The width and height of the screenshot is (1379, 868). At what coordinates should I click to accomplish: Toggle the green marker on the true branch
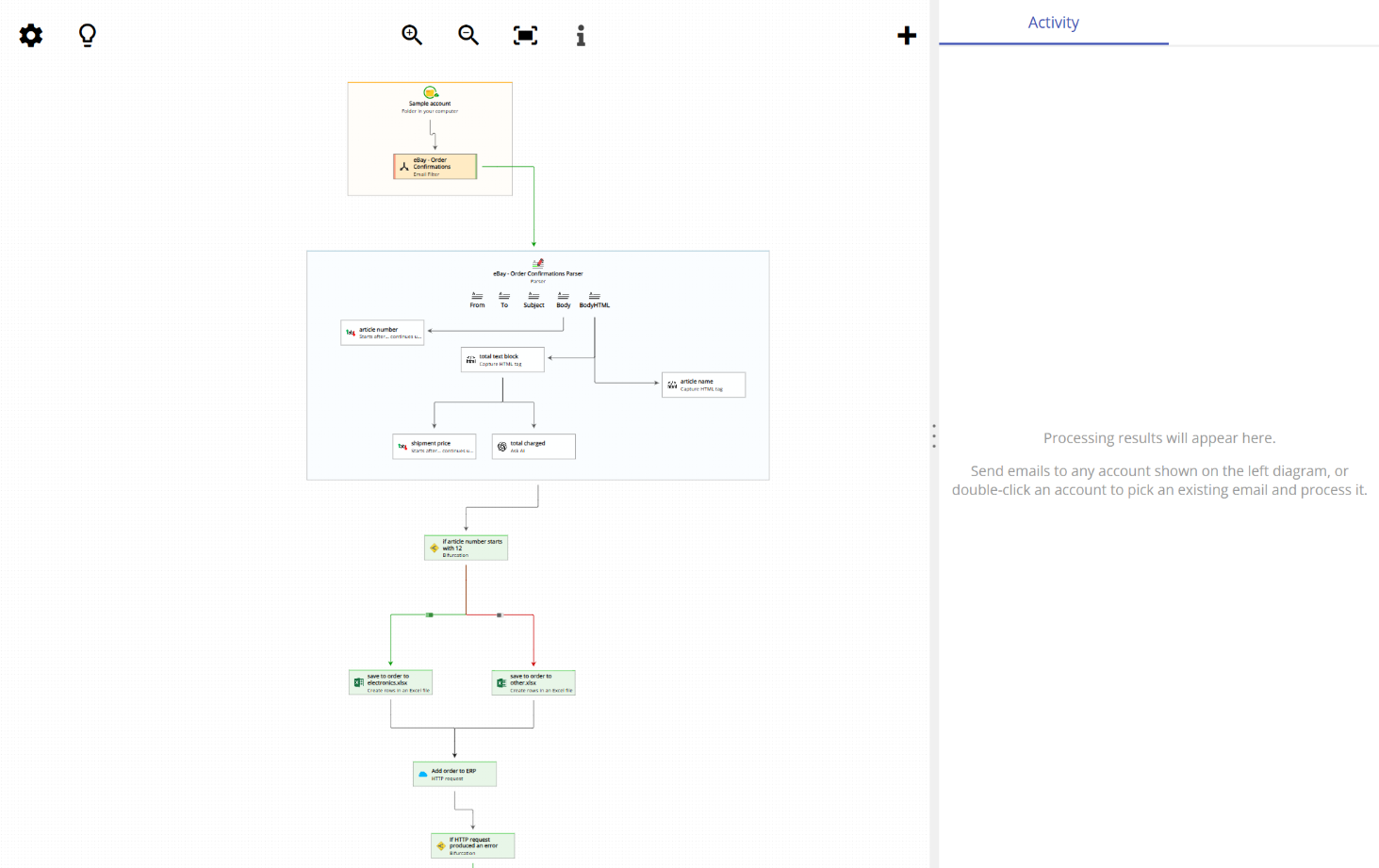coord(430,614)
